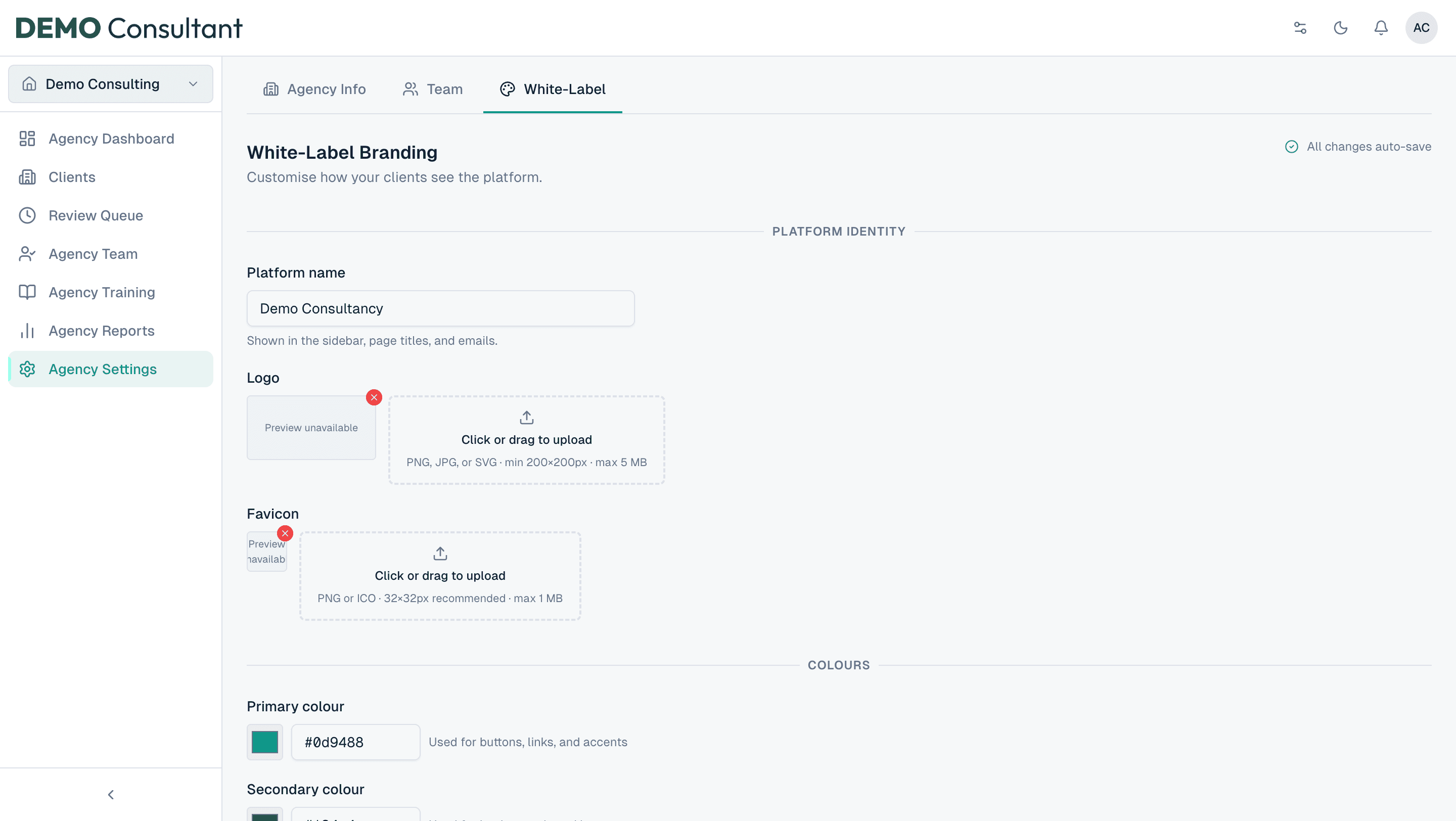The height and width of the screenshot is (821, 1456).
Task: Click the Agency Training book icon
Action: click(27, 292)
